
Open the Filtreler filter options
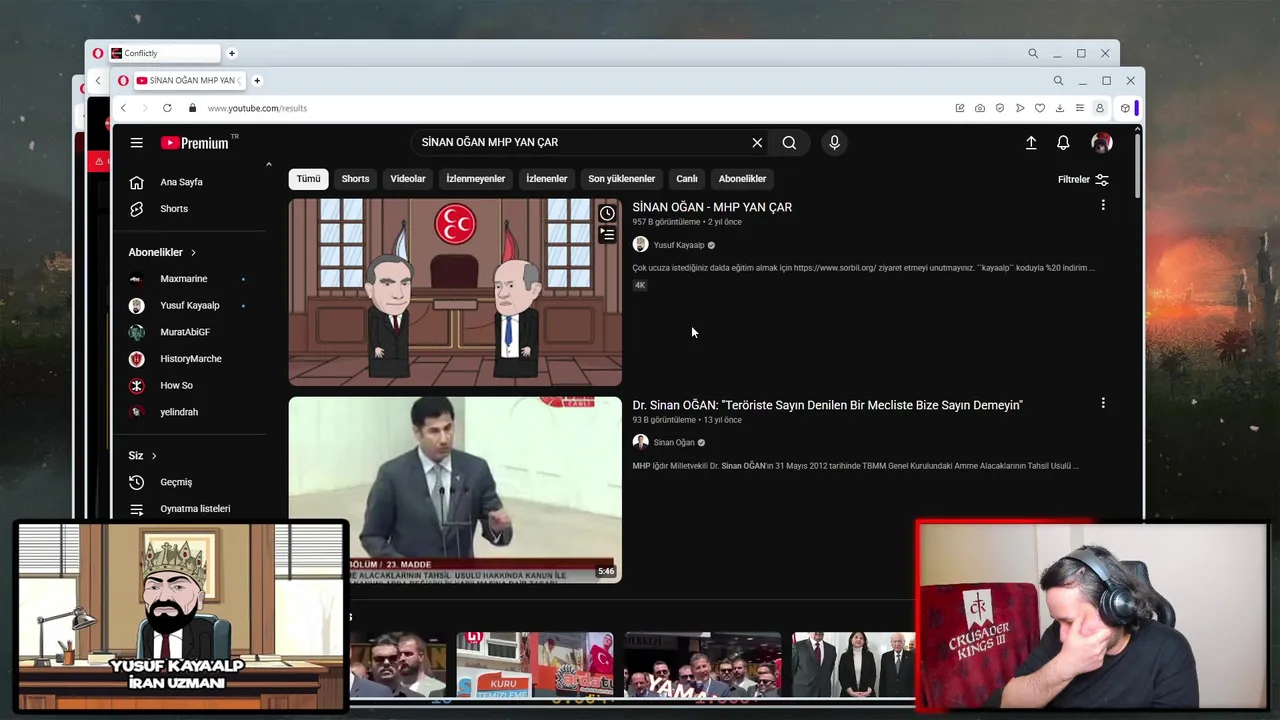pyautogui.click(x=1083, y=179)
